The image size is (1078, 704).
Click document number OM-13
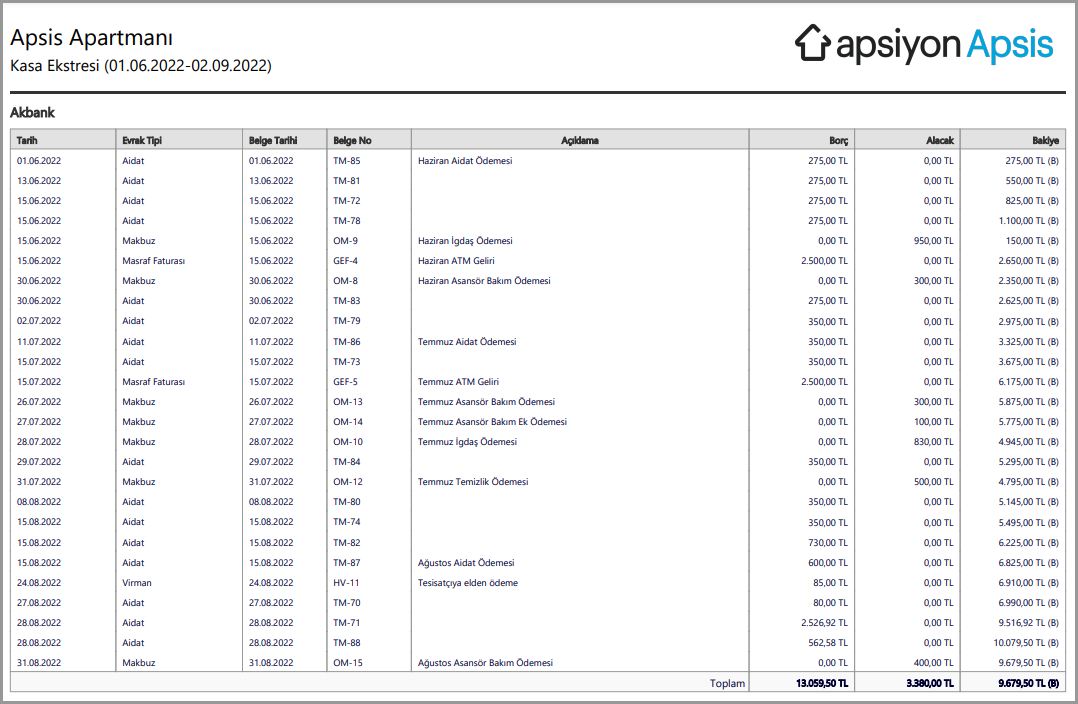pyautogui.click(x=348, y=402)
